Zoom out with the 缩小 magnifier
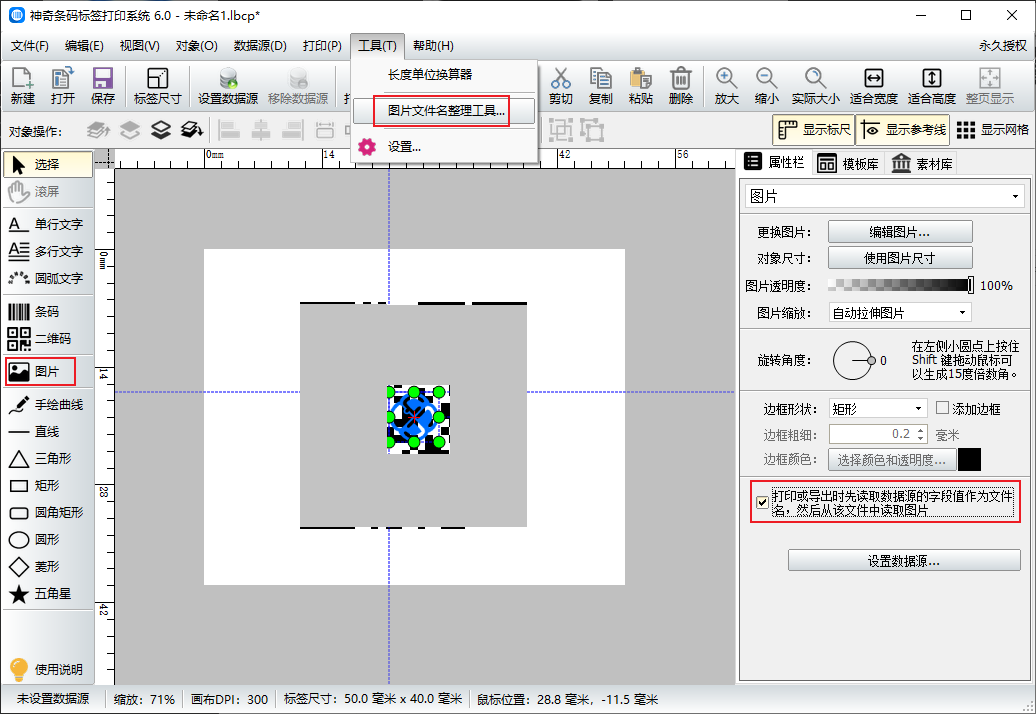The image size is (1036, 714). tap(766, 86)
